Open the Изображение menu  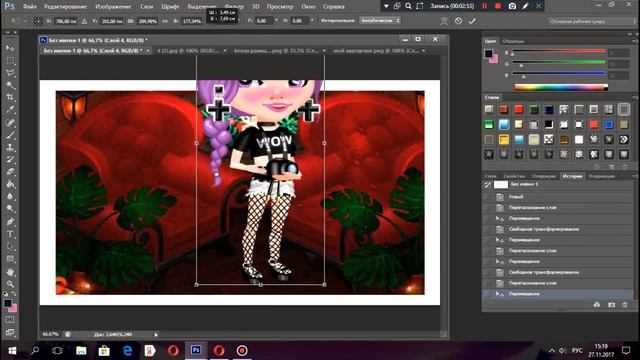coord(113,7)
